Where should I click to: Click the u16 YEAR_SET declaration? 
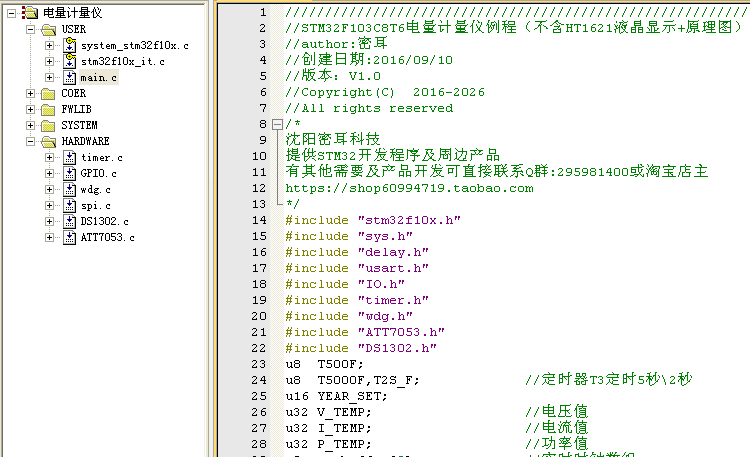(337, 396)
